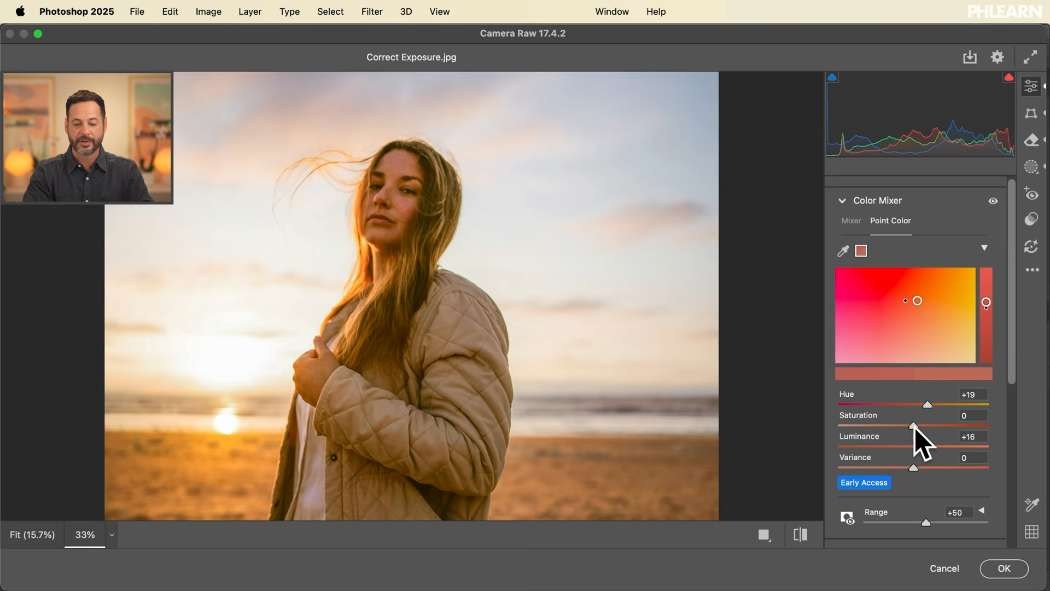Viewport: 1050px width, 591px height.
Task: Open the Window menu
Action: pos(611,11)
